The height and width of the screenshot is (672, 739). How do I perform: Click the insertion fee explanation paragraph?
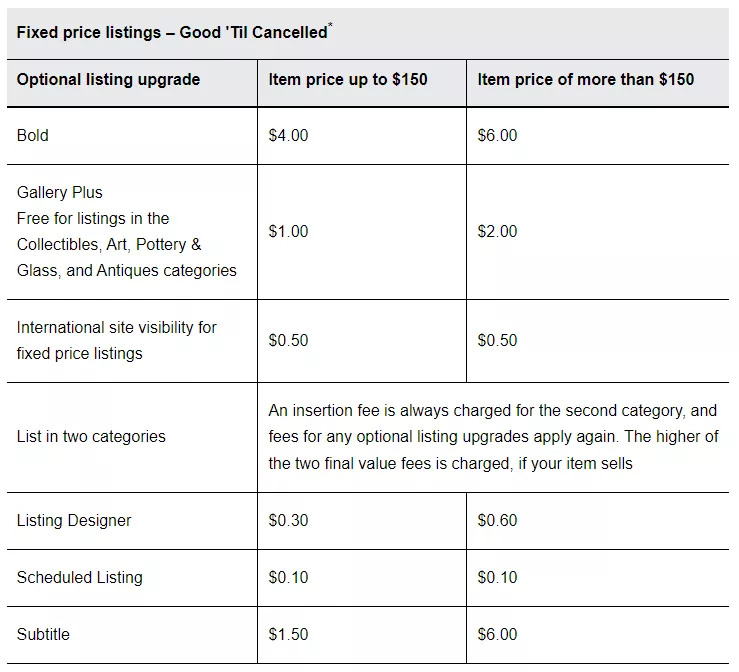tap(493, 437)
